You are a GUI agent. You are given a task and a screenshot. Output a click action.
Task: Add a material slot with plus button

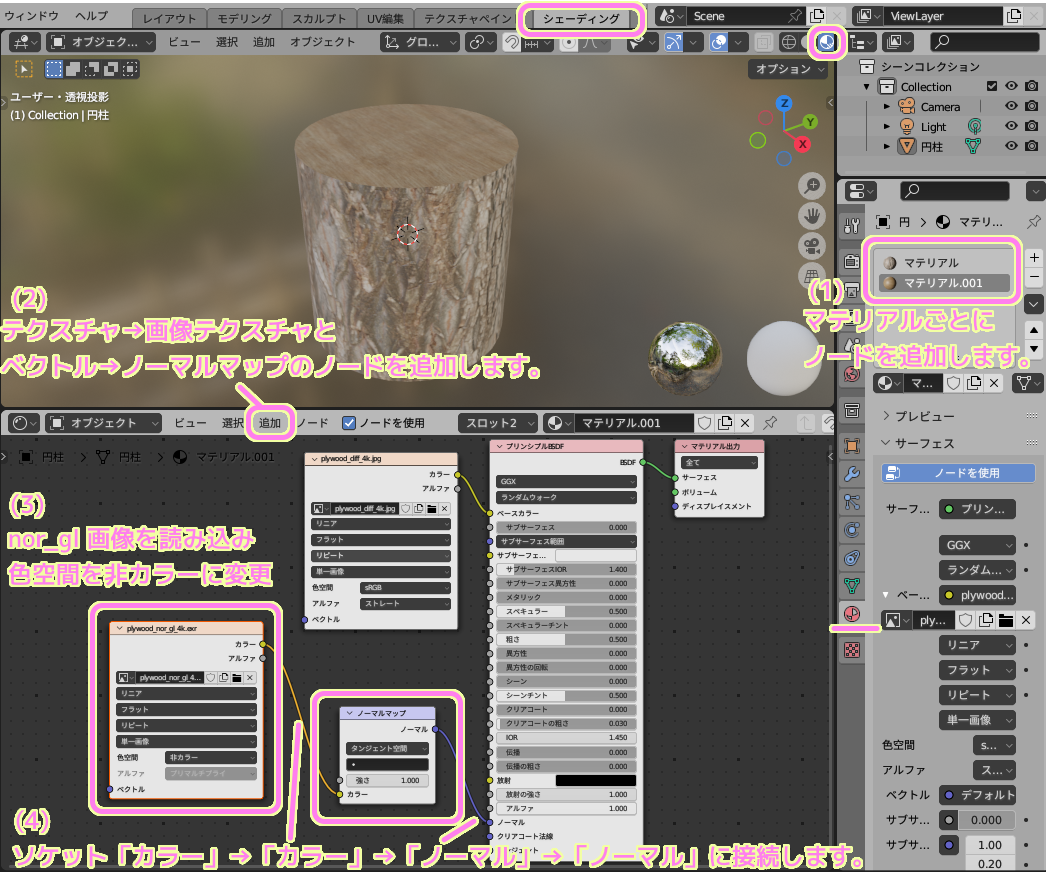[x=1035, y=257]
